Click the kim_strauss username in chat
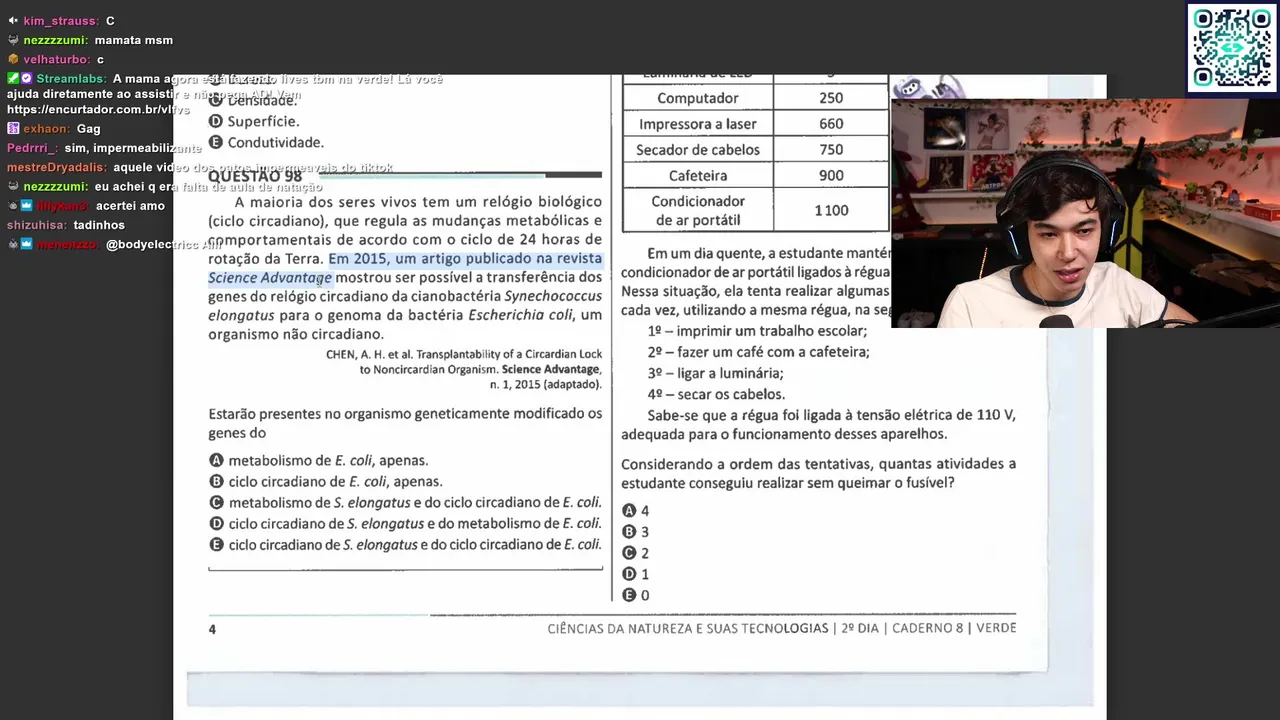 tap(61, 21)
